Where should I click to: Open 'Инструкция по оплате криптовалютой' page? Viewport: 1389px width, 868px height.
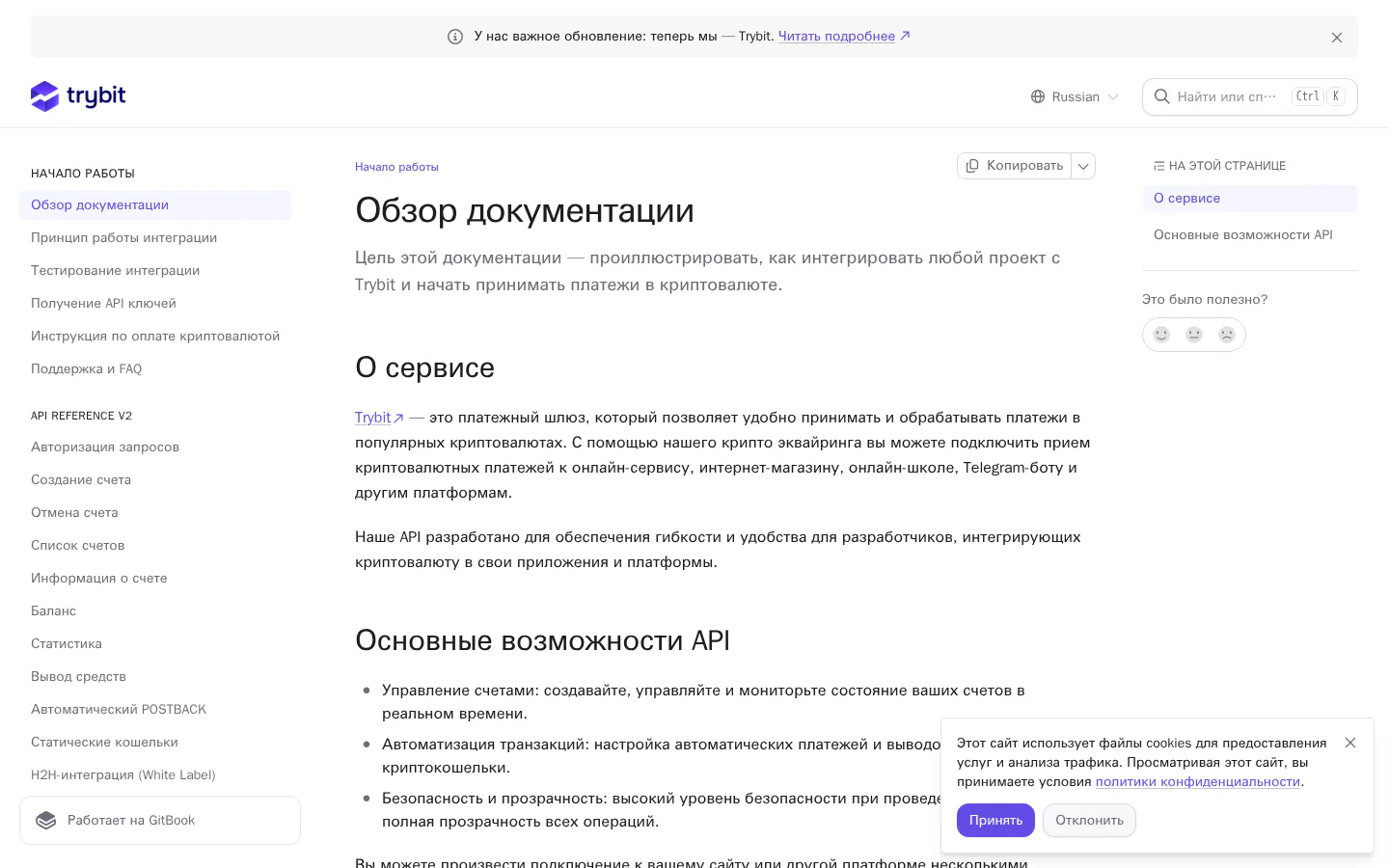155,336
